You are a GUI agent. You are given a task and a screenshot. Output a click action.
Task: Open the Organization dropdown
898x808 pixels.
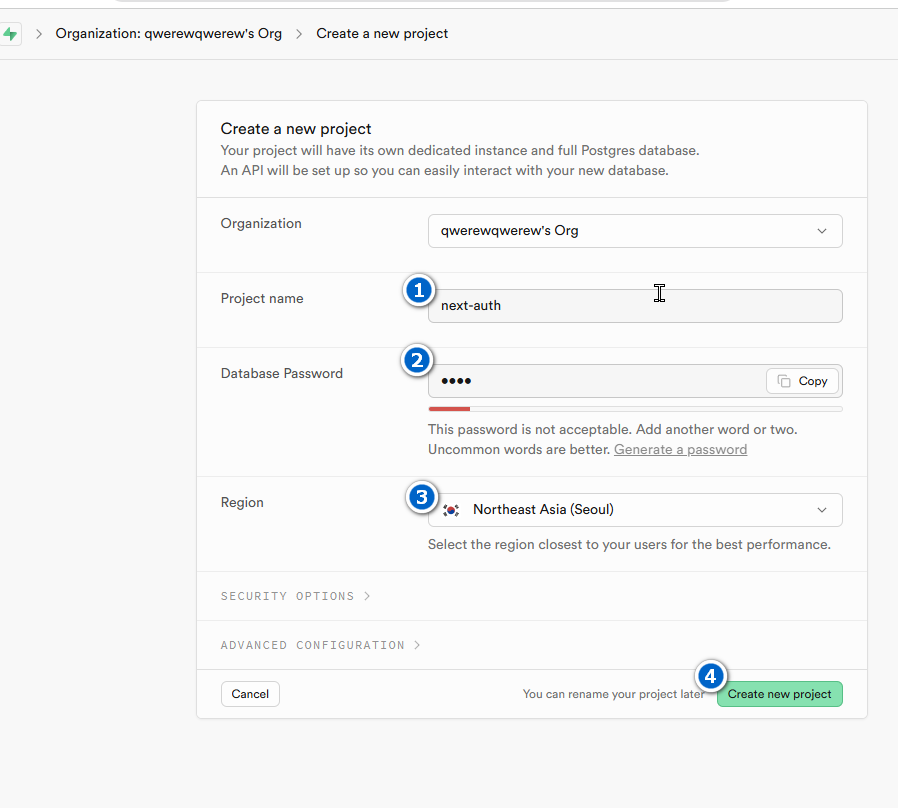click(x=634, y=231)
